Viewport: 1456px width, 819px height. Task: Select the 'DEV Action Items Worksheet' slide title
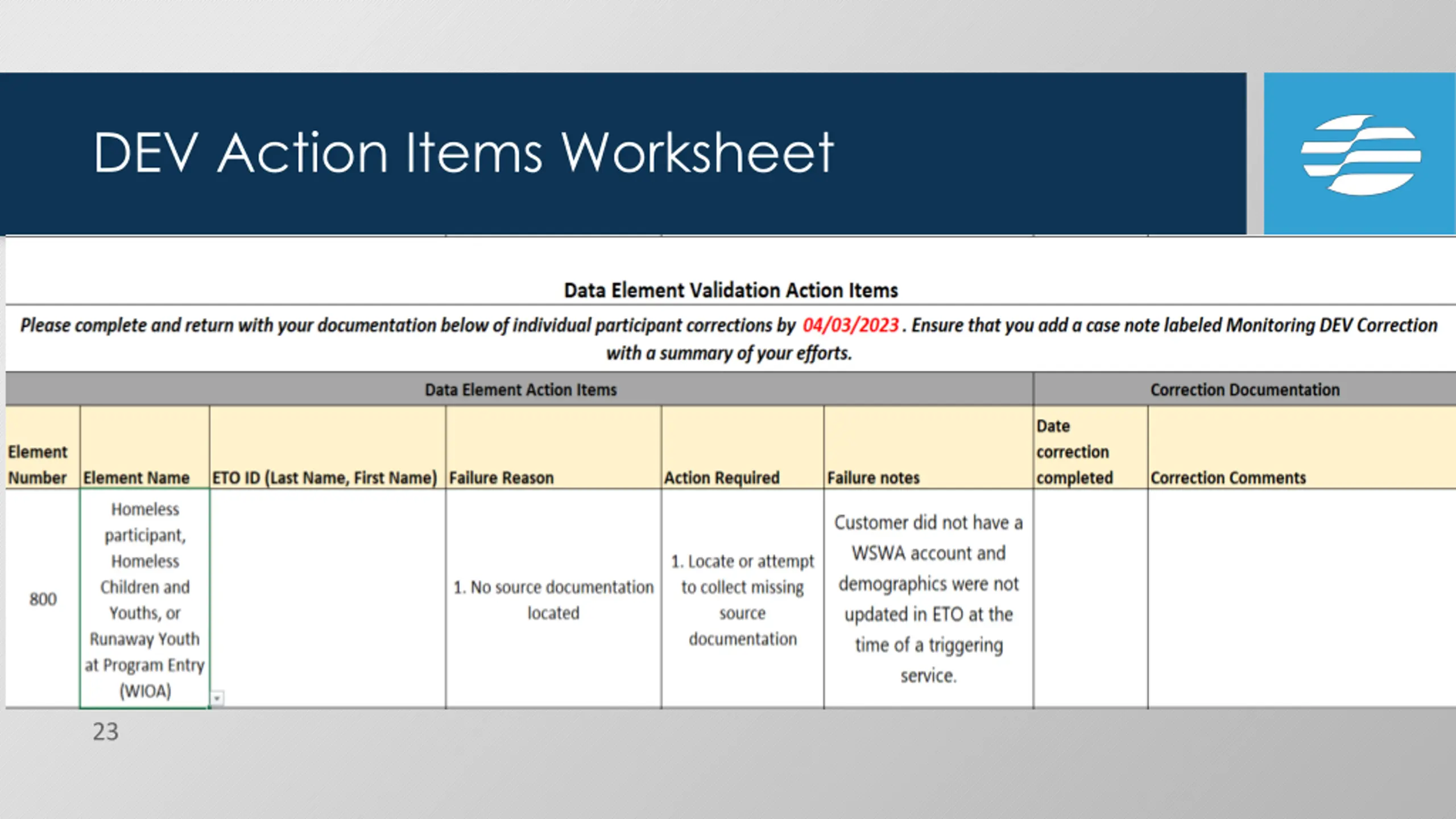463,152
